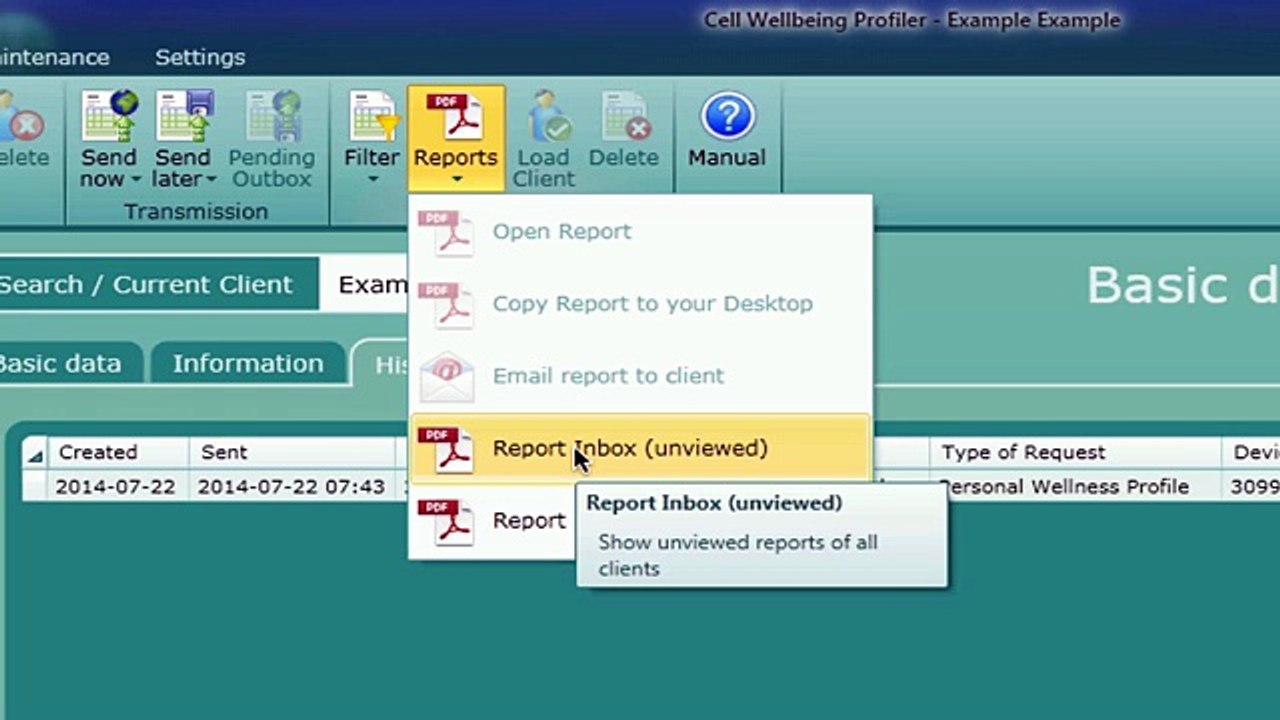Choose Email report to client
The image size is (1280, 720).
640,376
